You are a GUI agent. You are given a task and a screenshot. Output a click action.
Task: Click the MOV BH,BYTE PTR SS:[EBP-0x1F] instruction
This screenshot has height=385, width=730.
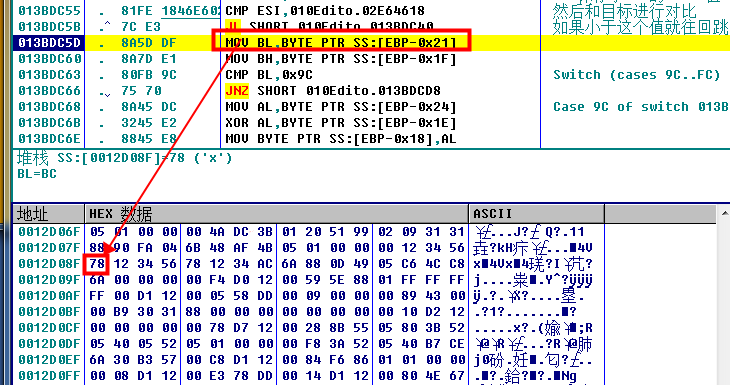click(x=341, y=59)
